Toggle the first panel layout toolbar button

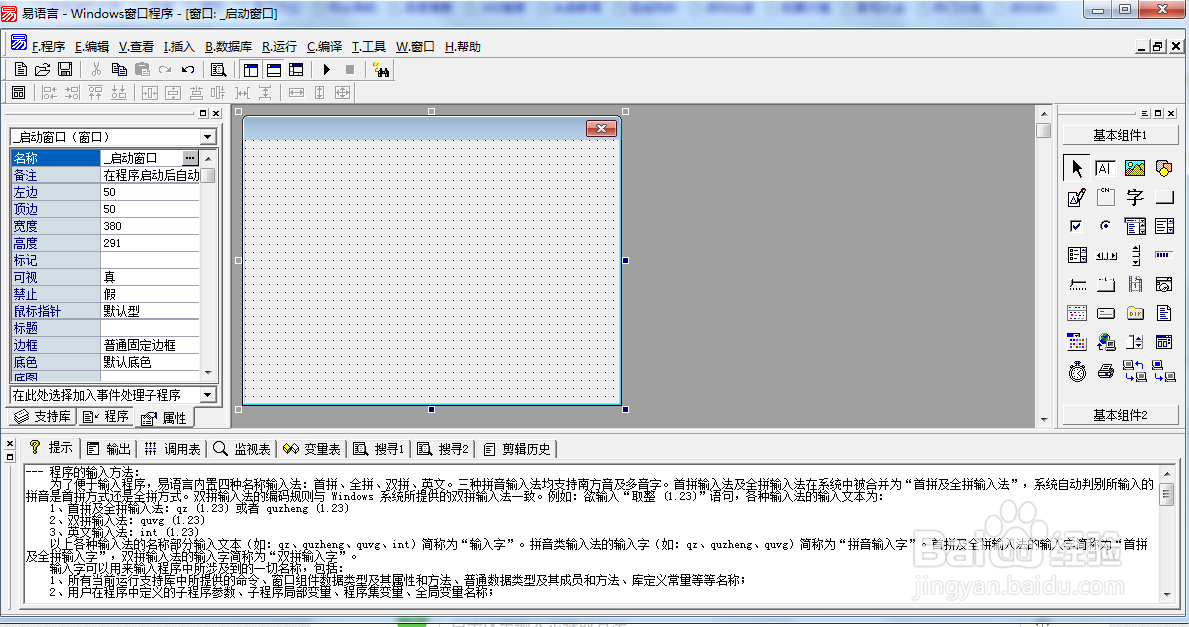click(x=251, y=70)
